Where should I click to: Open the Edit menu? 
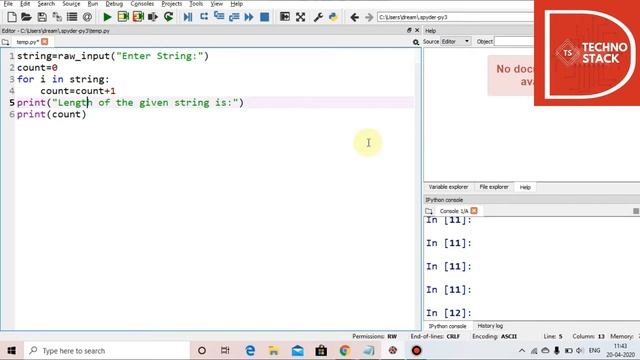25,4
